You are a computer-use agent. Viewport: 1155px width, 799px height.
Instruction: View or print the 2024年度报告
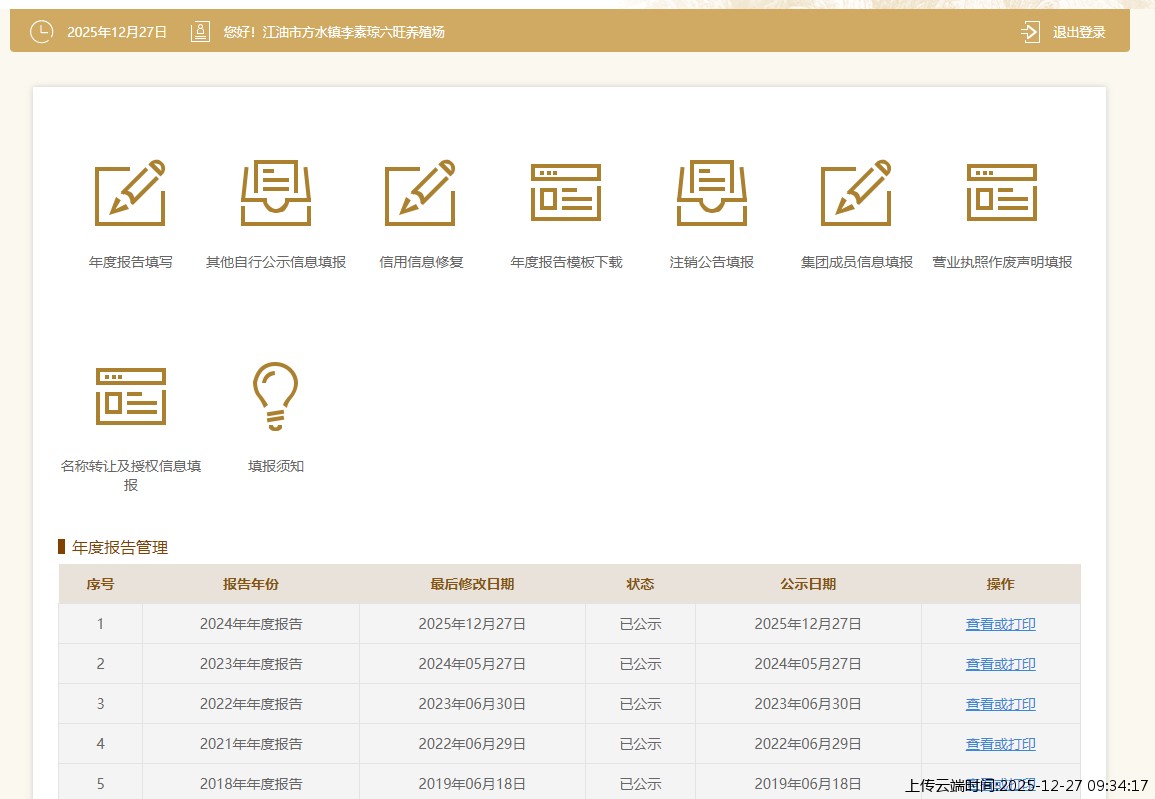pyautogui.click(x=1000, y=624)
